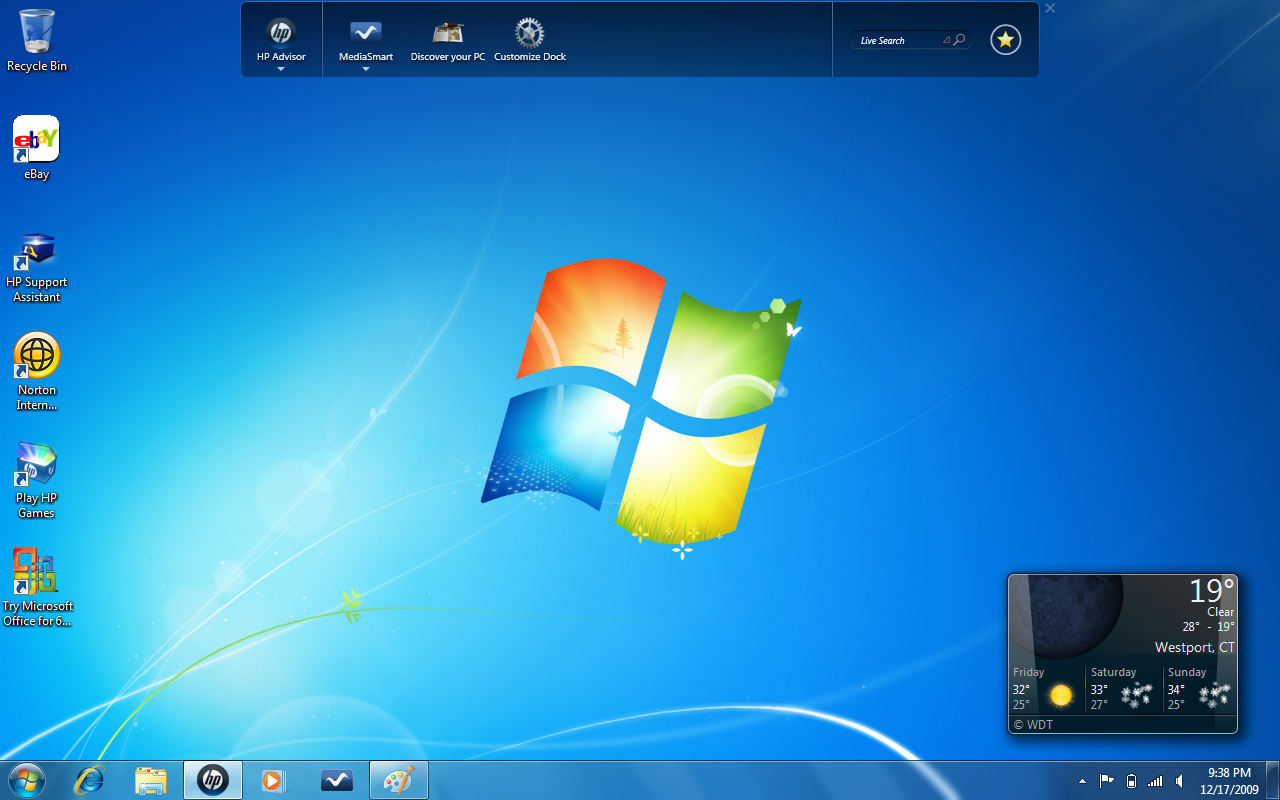This screenshot has width=1280, height=800.
Task: Click the Clear condition text in the gadget
Action: click(x=1221, y=612)
